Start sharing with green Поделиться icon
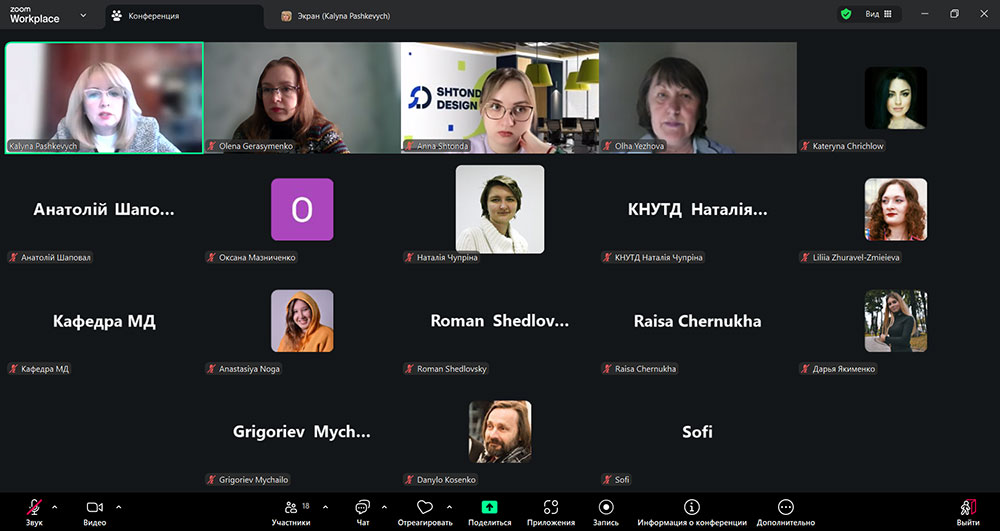 [x=489, y=508]
